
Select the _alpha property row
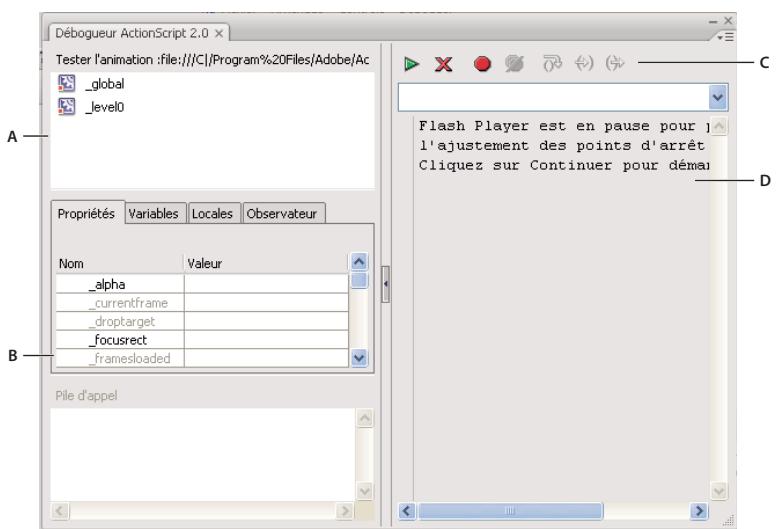click(202, 284)
